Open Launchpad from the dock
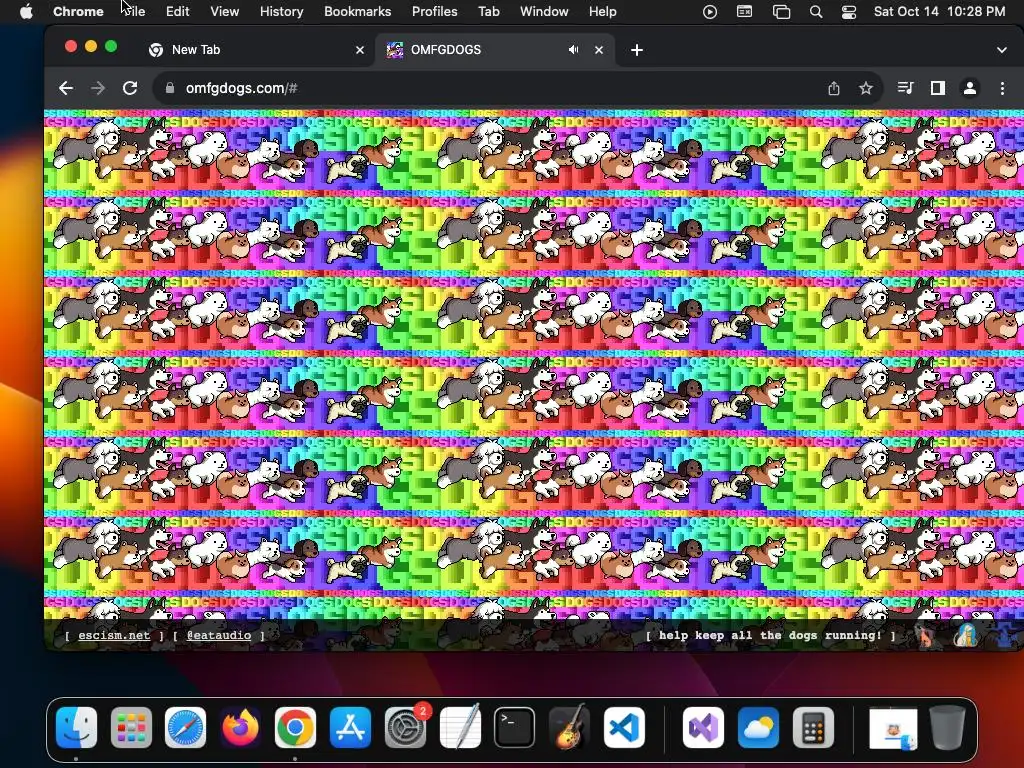 pyautogui.click(x=131, y=727)
